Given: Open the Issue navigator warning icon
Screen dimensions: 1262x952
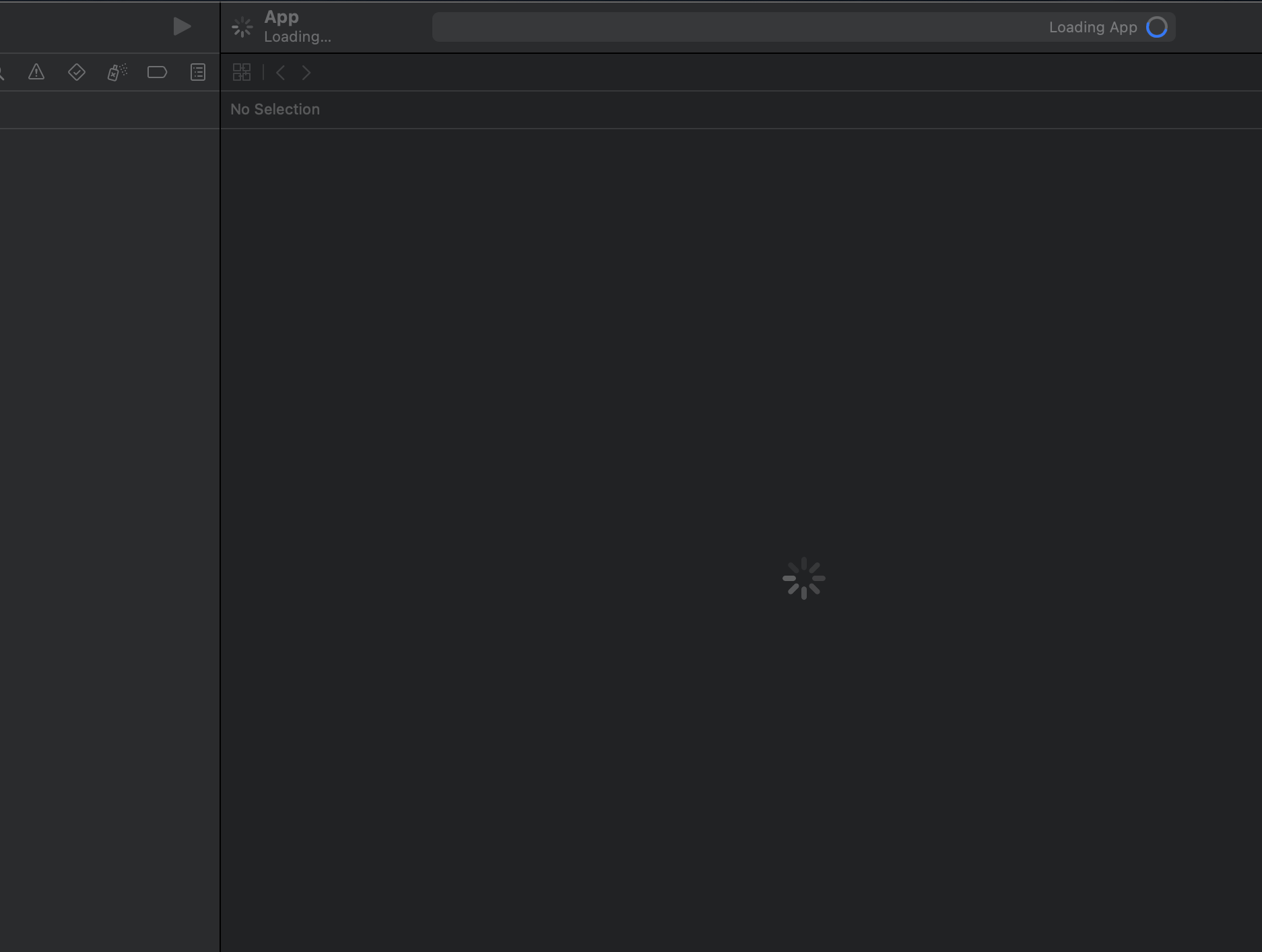Looking at the screenshot, I should [x=36, y=72].
